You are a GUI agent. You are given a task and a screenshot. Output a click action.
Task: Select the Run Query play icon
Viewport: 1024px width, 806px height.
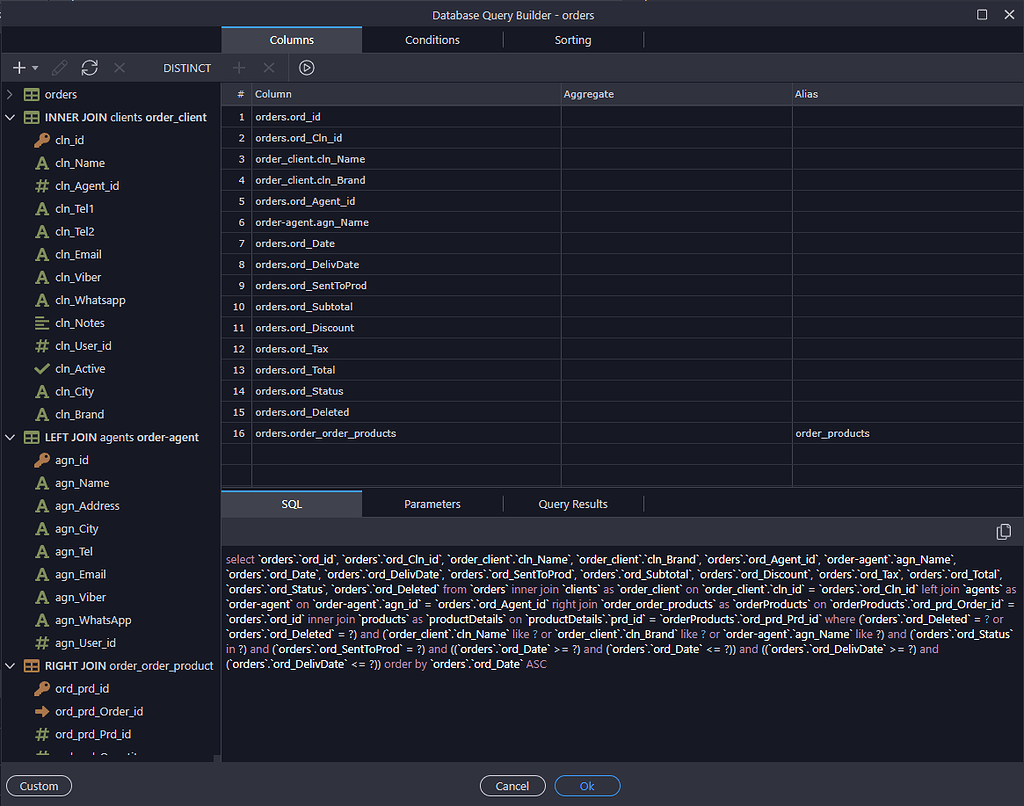click(x=307, y=68)
